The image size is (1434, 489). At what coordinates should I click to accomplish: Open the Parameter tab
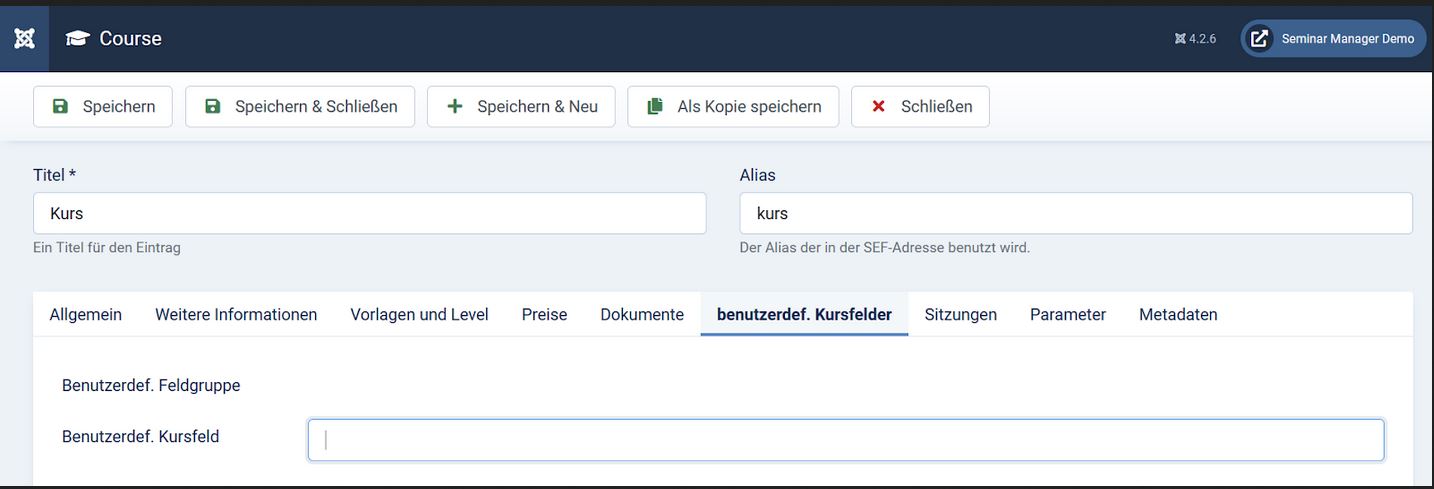pyautogui.click(x=1067, y=314)
